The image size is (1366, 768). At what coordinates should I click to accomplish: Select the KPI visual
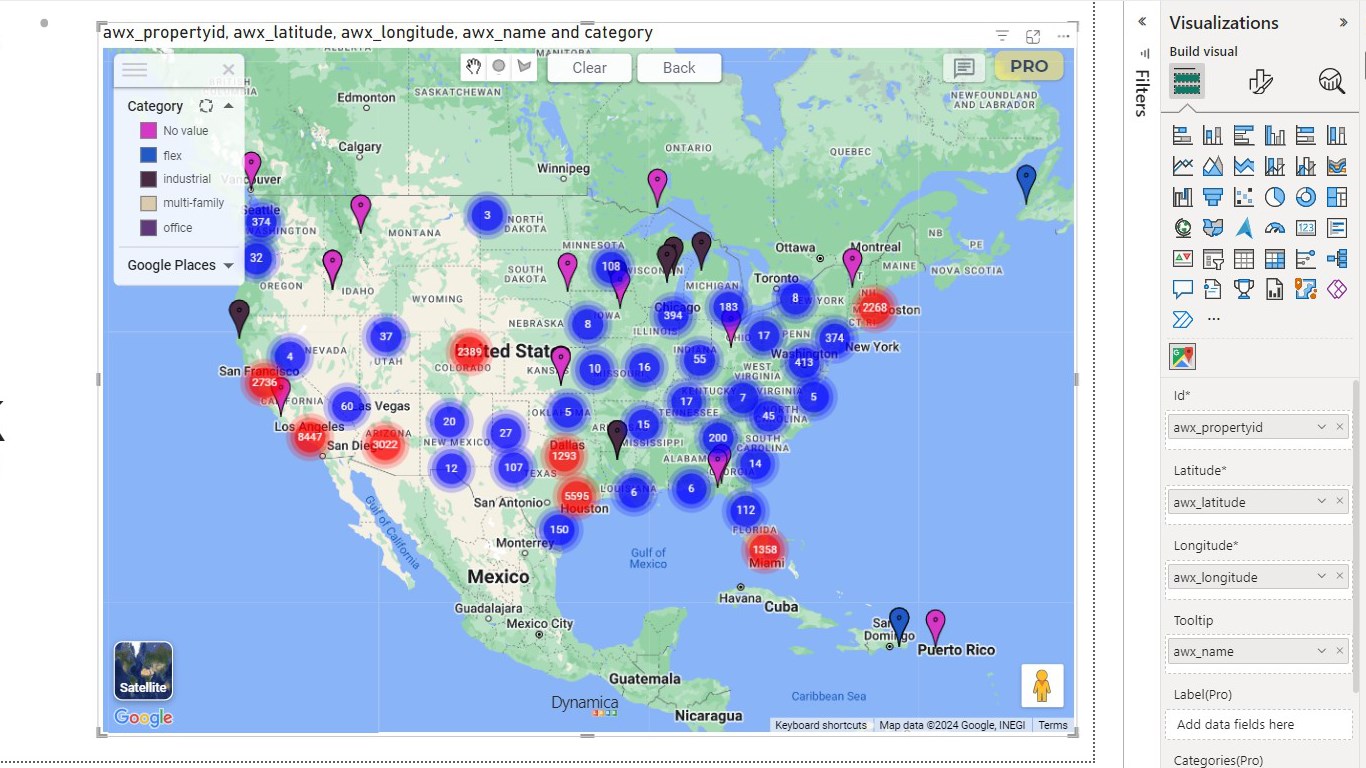click(x=1182, y=259)
